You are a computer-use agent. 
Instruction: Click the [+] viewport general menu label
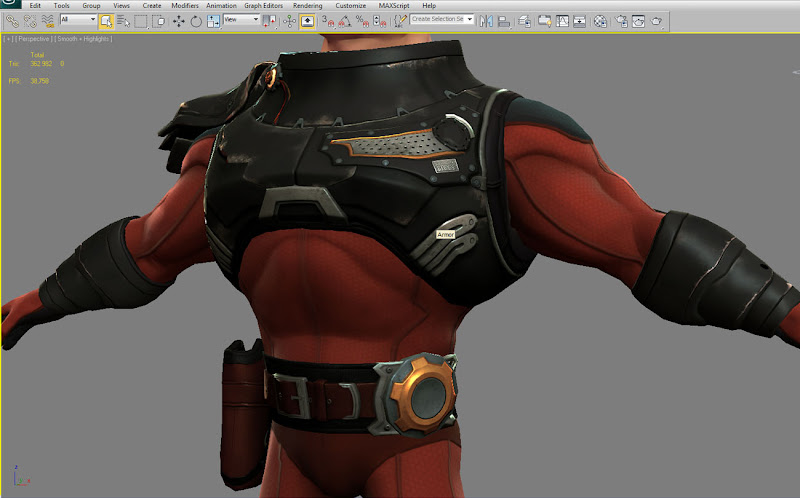click(8, 39)
